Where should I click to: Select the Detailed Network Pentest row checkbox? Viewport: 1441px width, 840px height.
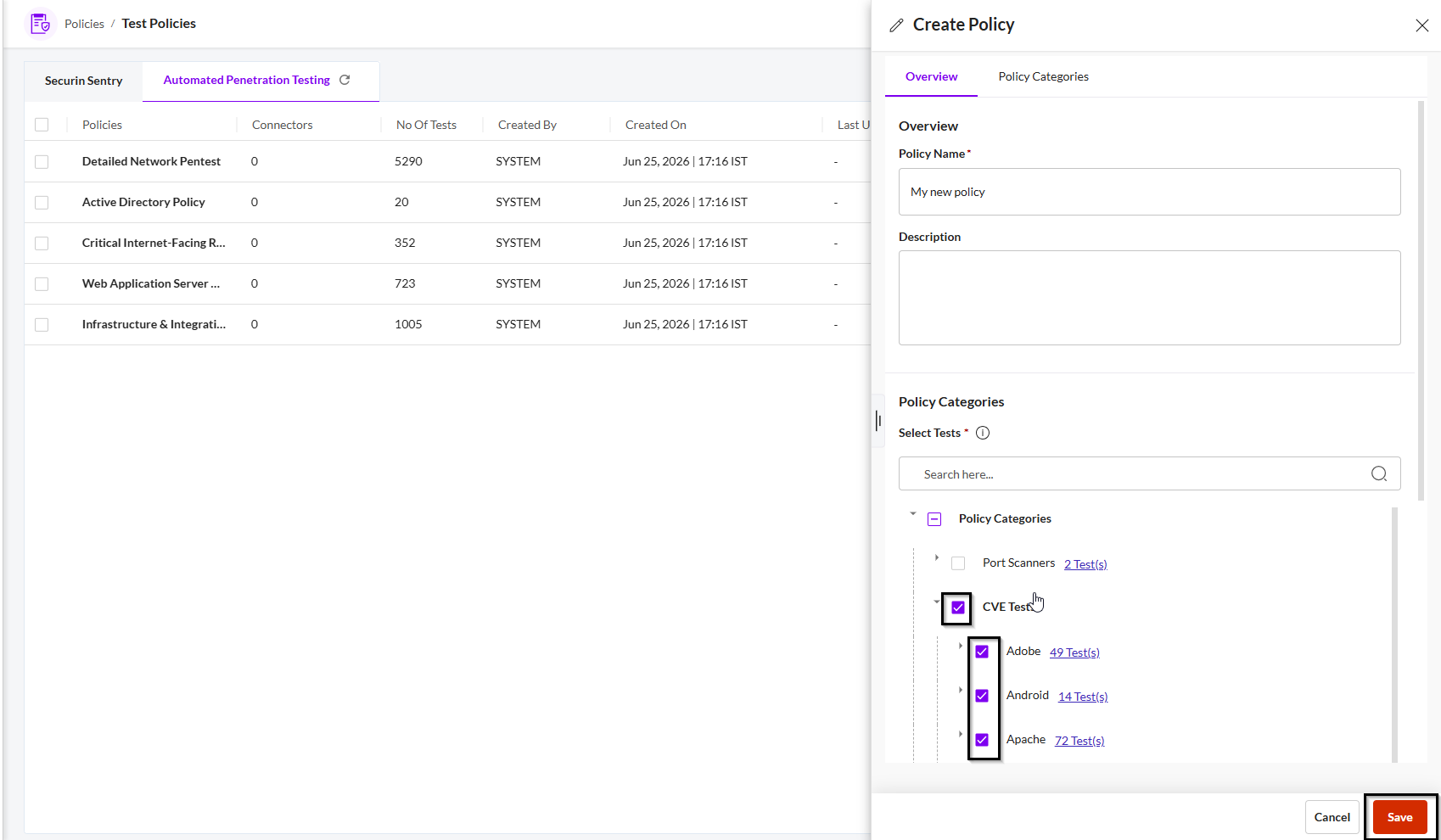pyautogui.click(x=42, y=162)
